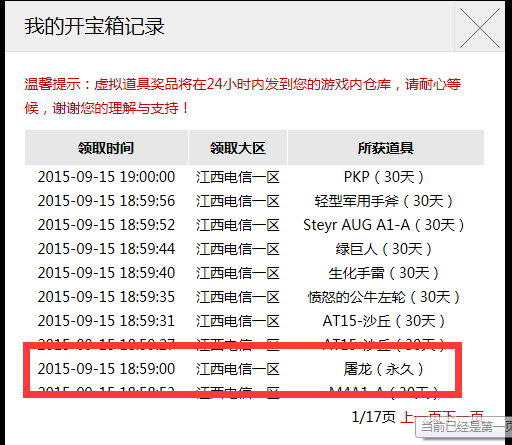
Task: Select item 愤怒的公牛左轮（30天）
Action: 384,297
